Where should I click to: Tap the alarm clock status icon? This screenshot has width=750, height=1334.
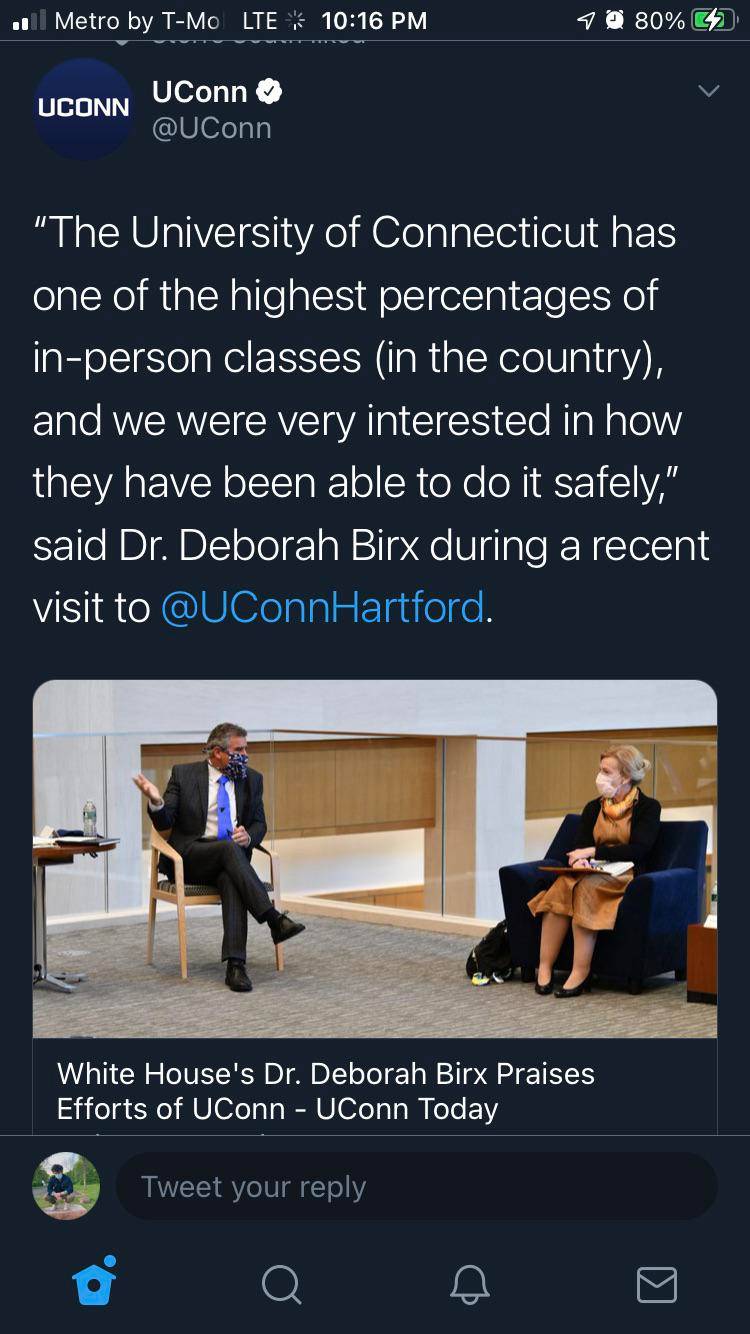614,20
